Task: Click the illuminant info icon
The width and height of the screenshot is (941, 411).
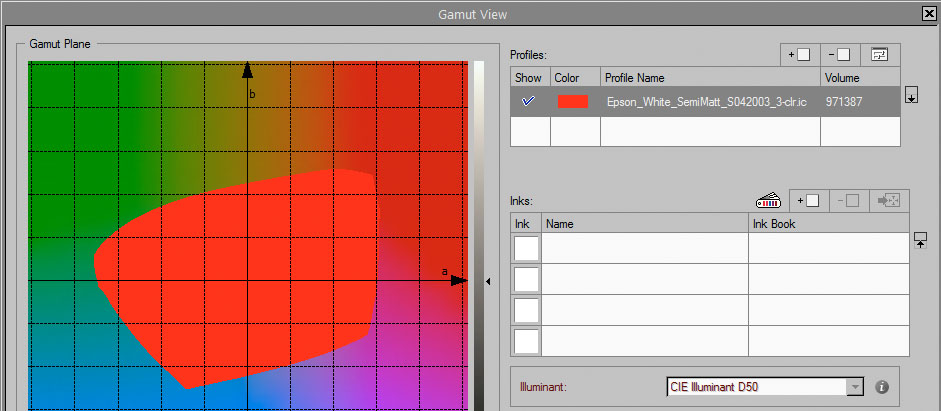Action: (x=882, y=387)
